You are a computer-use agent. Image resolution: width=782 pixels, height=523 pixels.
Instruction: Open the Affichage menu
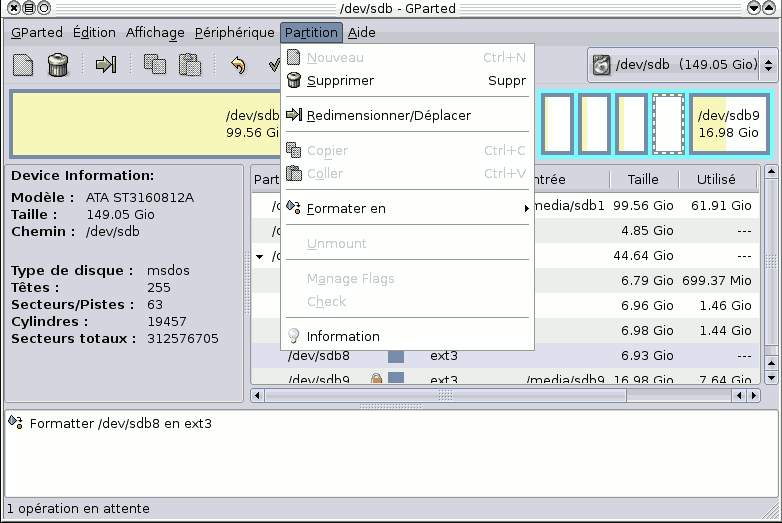[155, 32]
